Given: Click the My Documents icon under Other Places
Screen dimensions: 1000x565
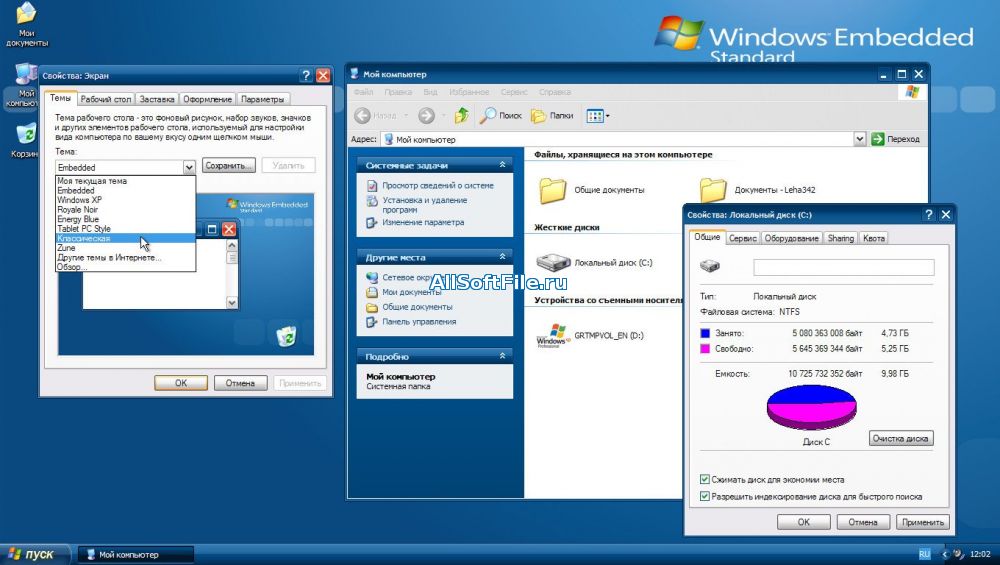Looking at the screenshot, I should click(372, 292).
